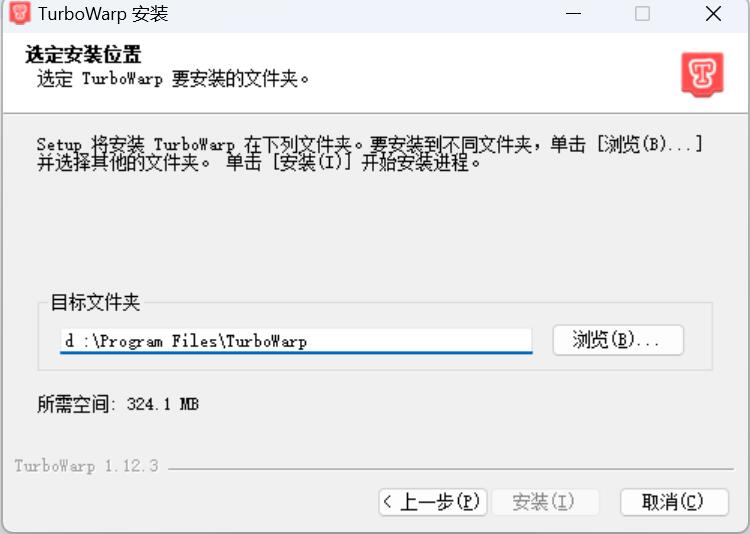Click the disabled 安装(I) install button
Viewport: 750px width, 534px height.
[x=545, y=502]
